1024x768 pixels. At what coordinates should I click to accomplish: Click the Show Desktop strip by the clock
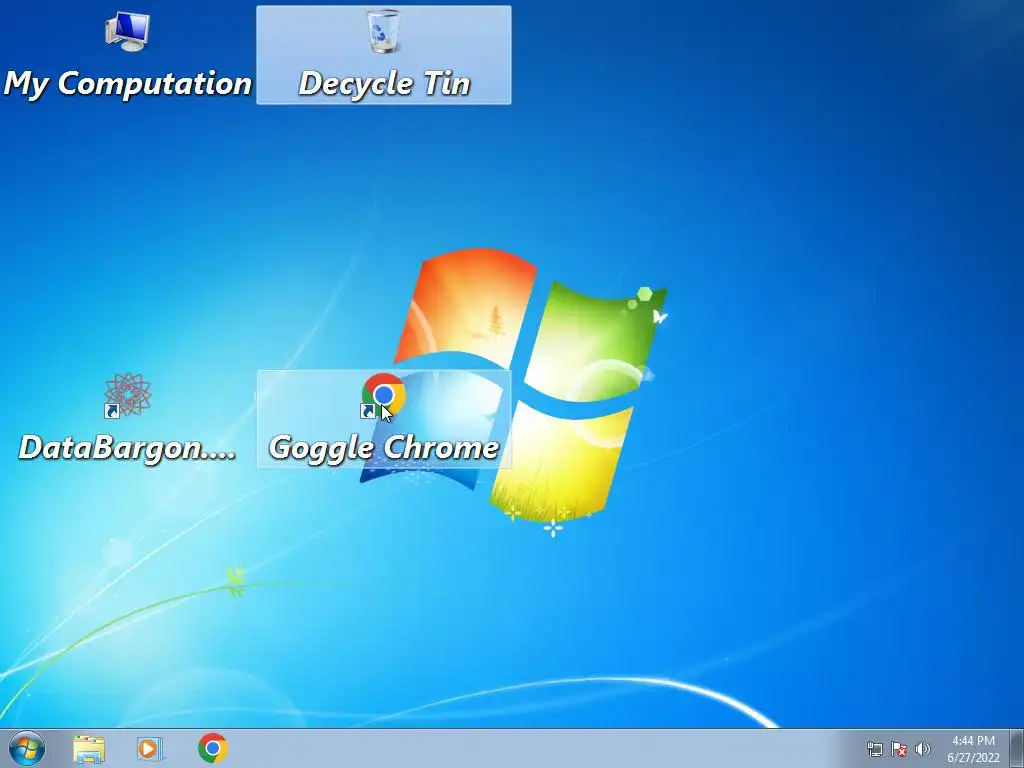(1016, 748)
